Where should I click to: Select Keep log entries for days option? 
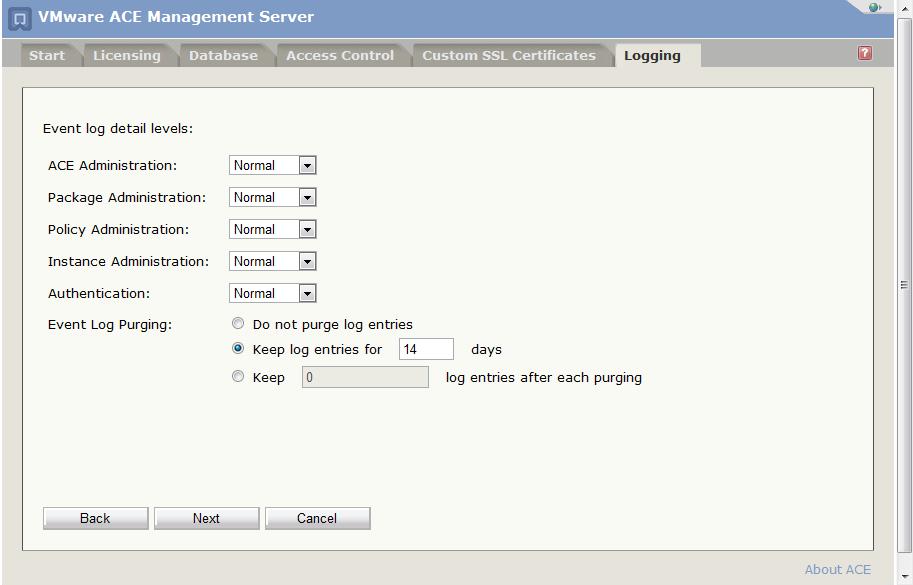(x=238, y=349)
